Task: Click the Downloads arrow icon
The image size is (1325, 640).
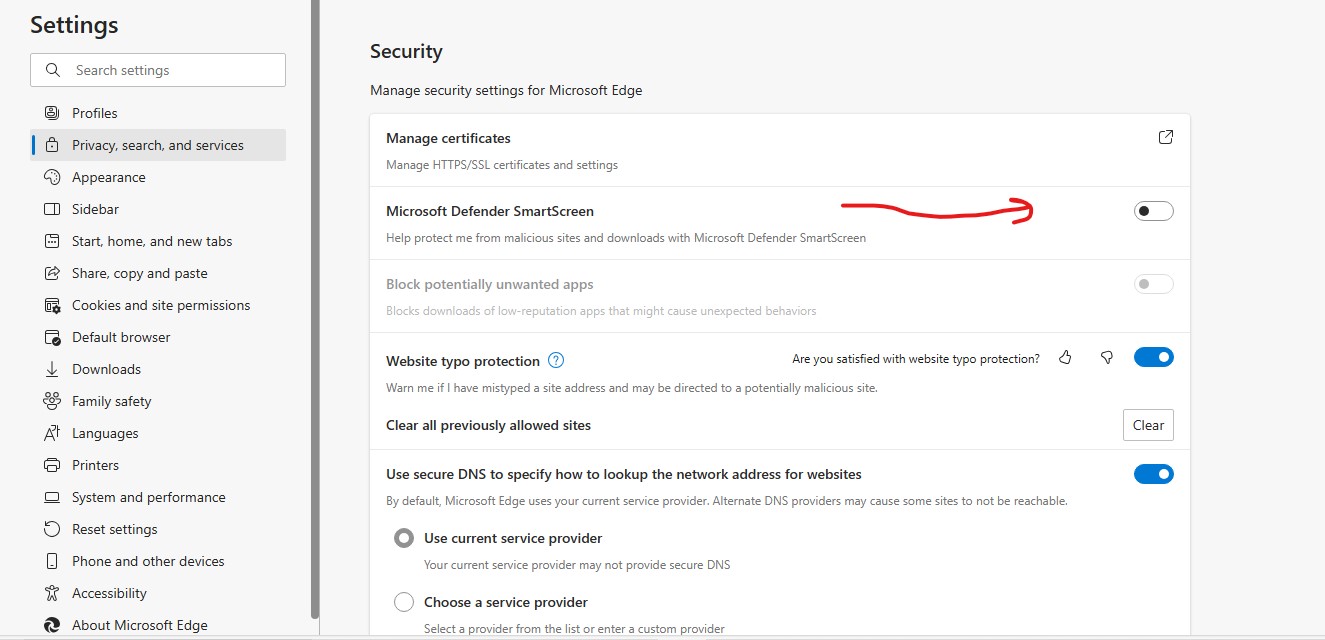Action: pyautogui.click(x=52, y=369)
